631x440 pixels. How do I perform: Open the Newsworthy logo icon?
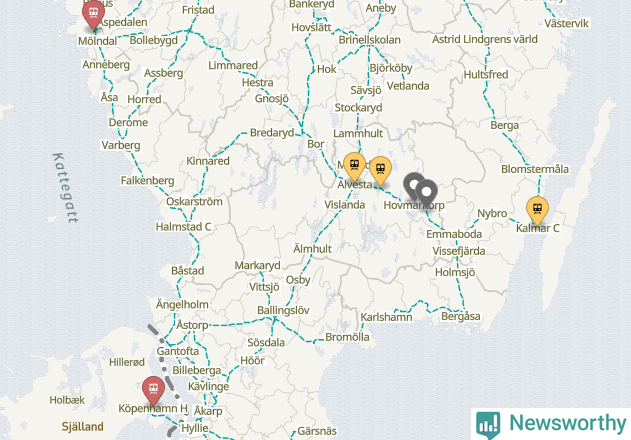[488, 425]
